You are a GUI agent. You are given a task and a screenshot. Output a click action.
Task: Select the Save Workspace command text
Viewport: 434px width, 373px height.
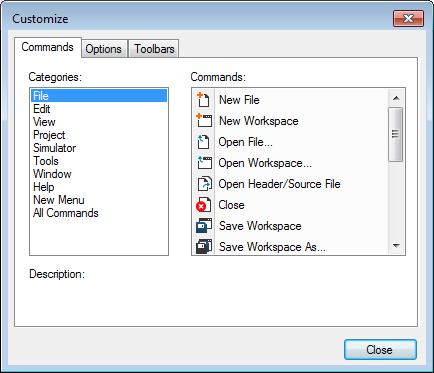pos(260,226)
